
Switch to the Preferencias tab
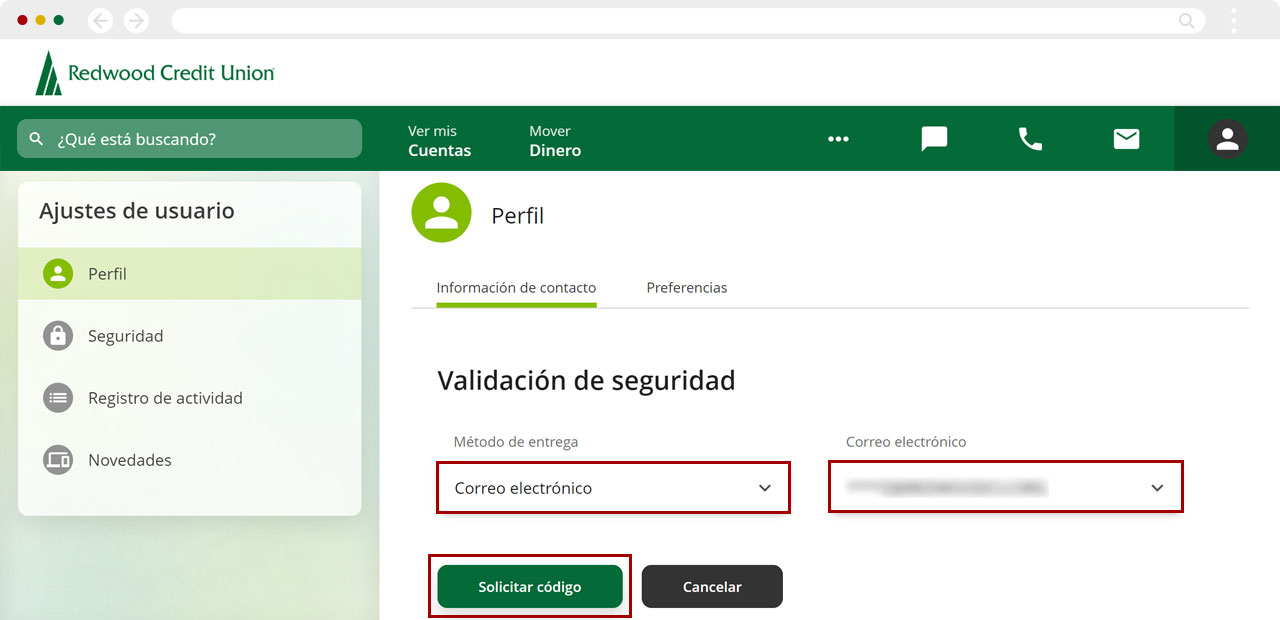tap(687, 288)
